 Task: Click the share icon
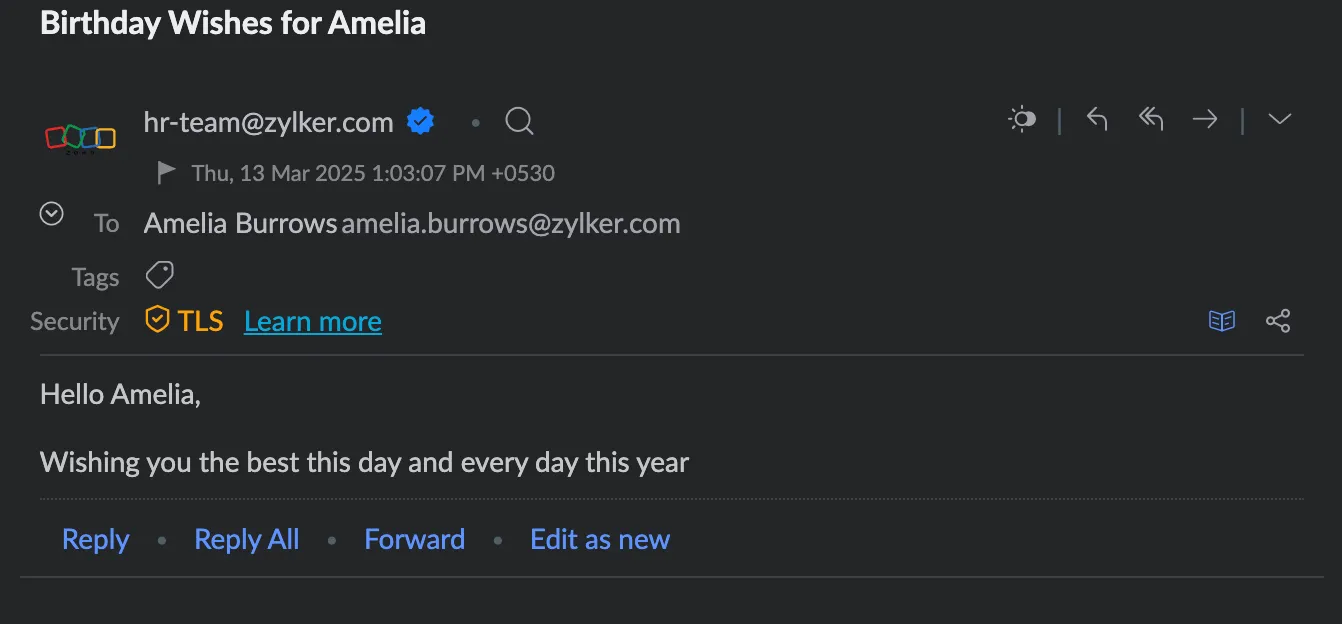(1278, 321)
